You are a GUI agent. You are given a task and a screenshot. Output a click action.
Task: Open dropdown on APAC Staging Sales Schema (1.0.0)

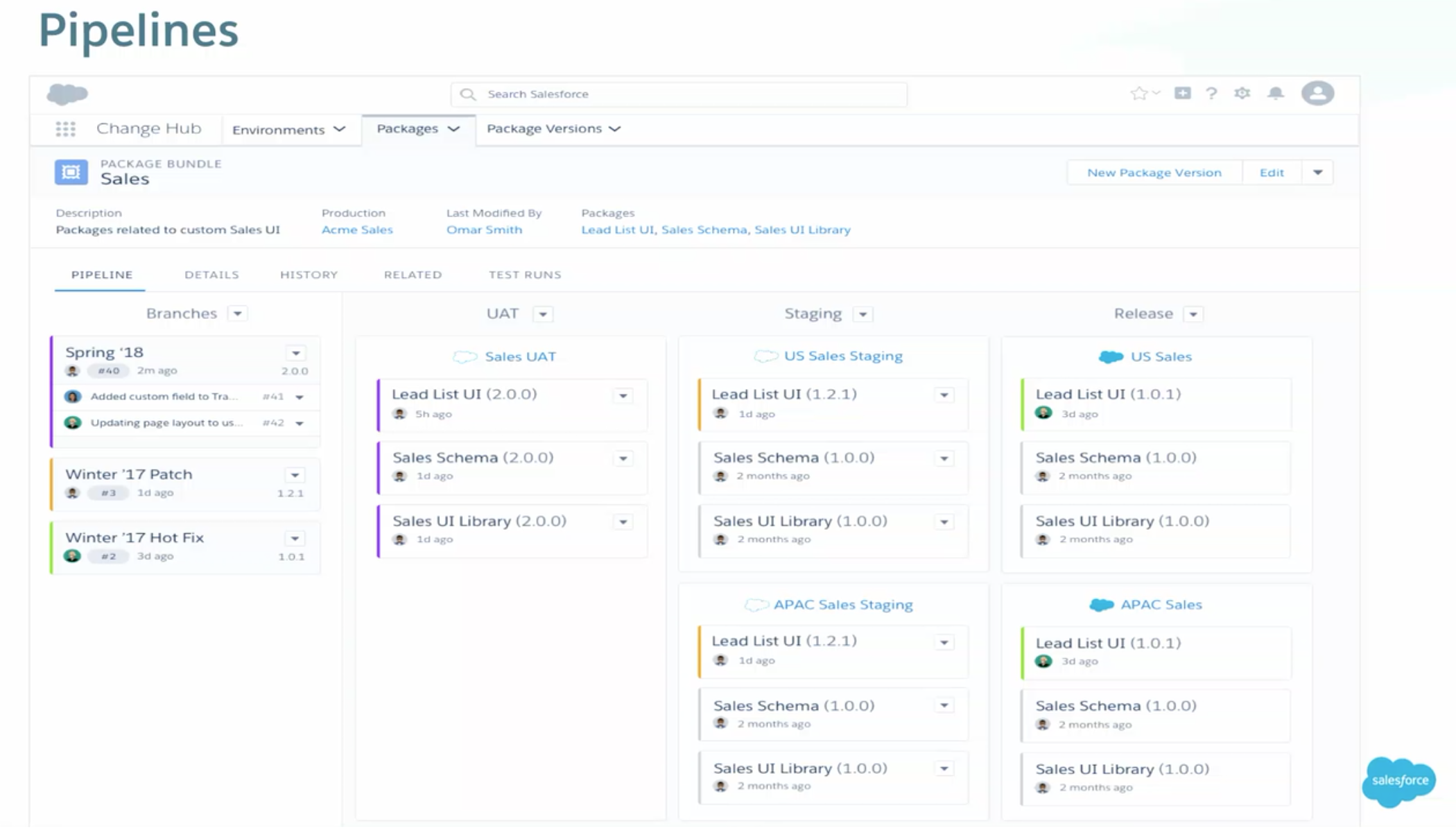click(x=944, y=705)
